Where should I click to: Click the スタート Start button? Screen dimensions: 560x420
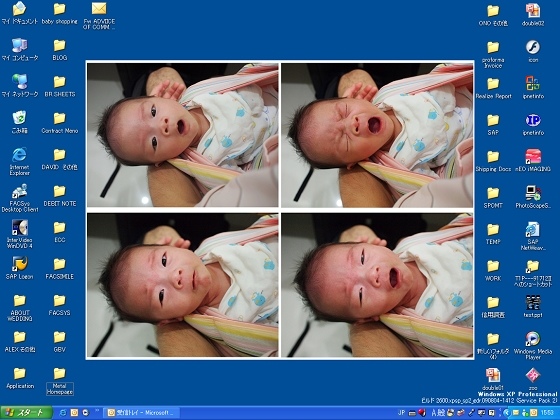pyautogui.click(x=26, y=413)
